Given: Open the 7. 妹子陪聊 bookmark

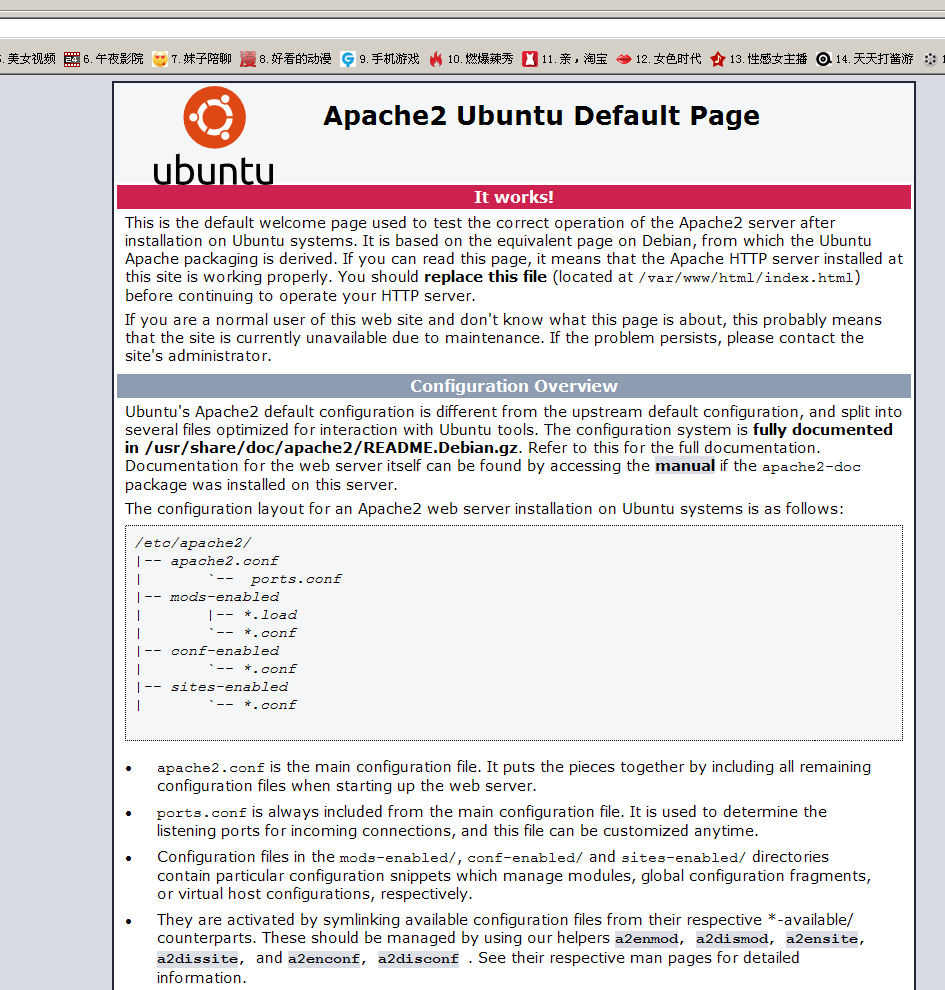Looking at the screenshot, I should 193,59.
